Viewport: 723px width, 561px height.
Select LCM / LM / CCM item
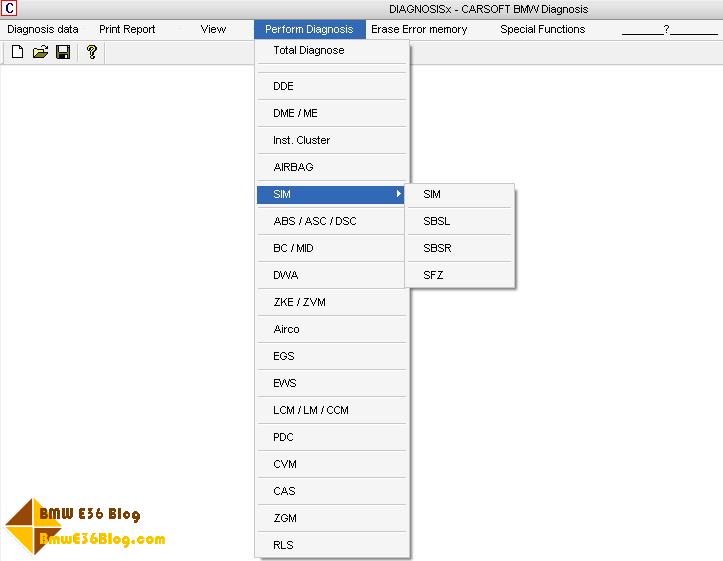(x=331, y=410)
